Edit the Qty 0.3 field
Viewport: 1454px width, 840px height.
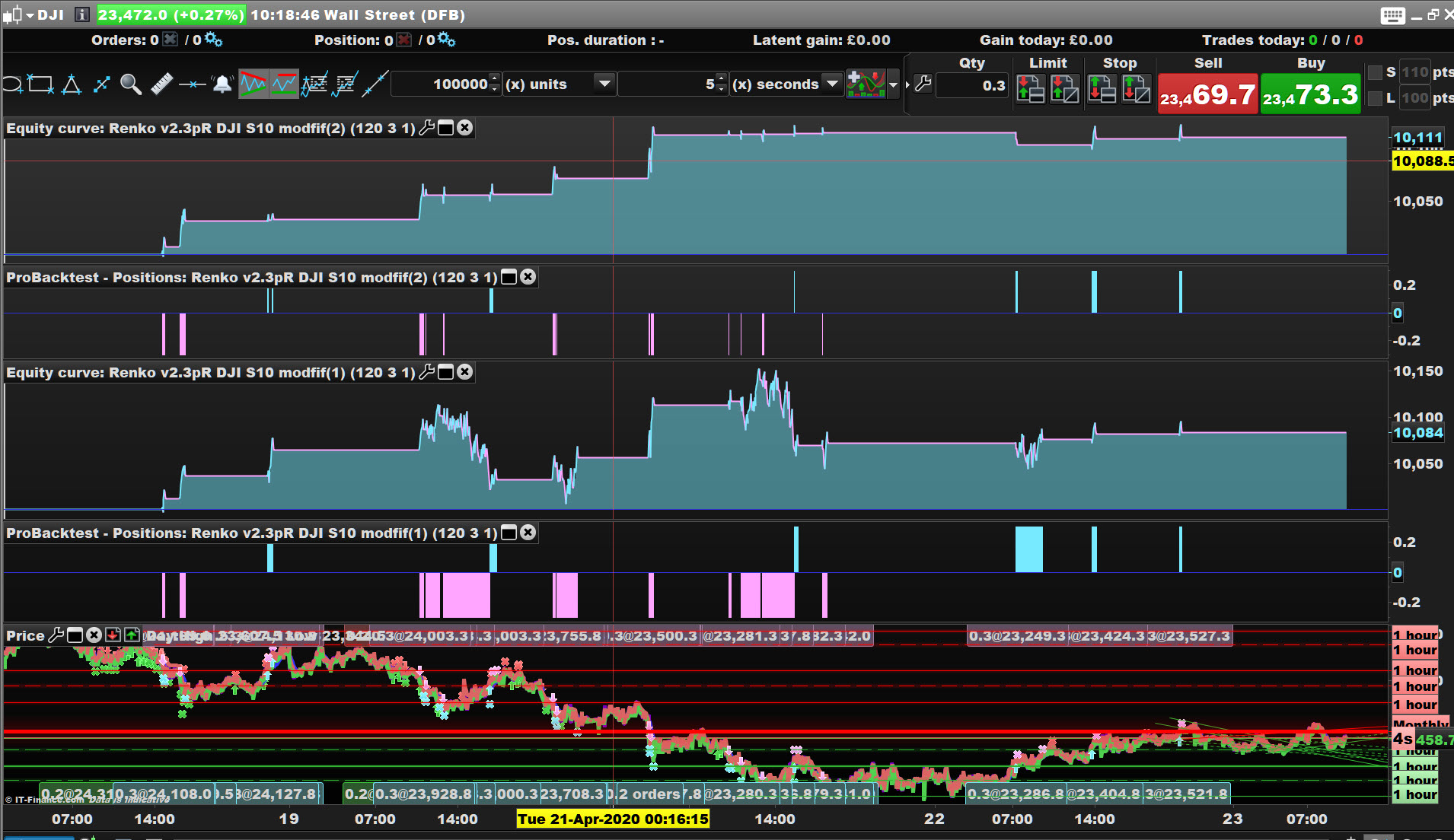[973, 86]
